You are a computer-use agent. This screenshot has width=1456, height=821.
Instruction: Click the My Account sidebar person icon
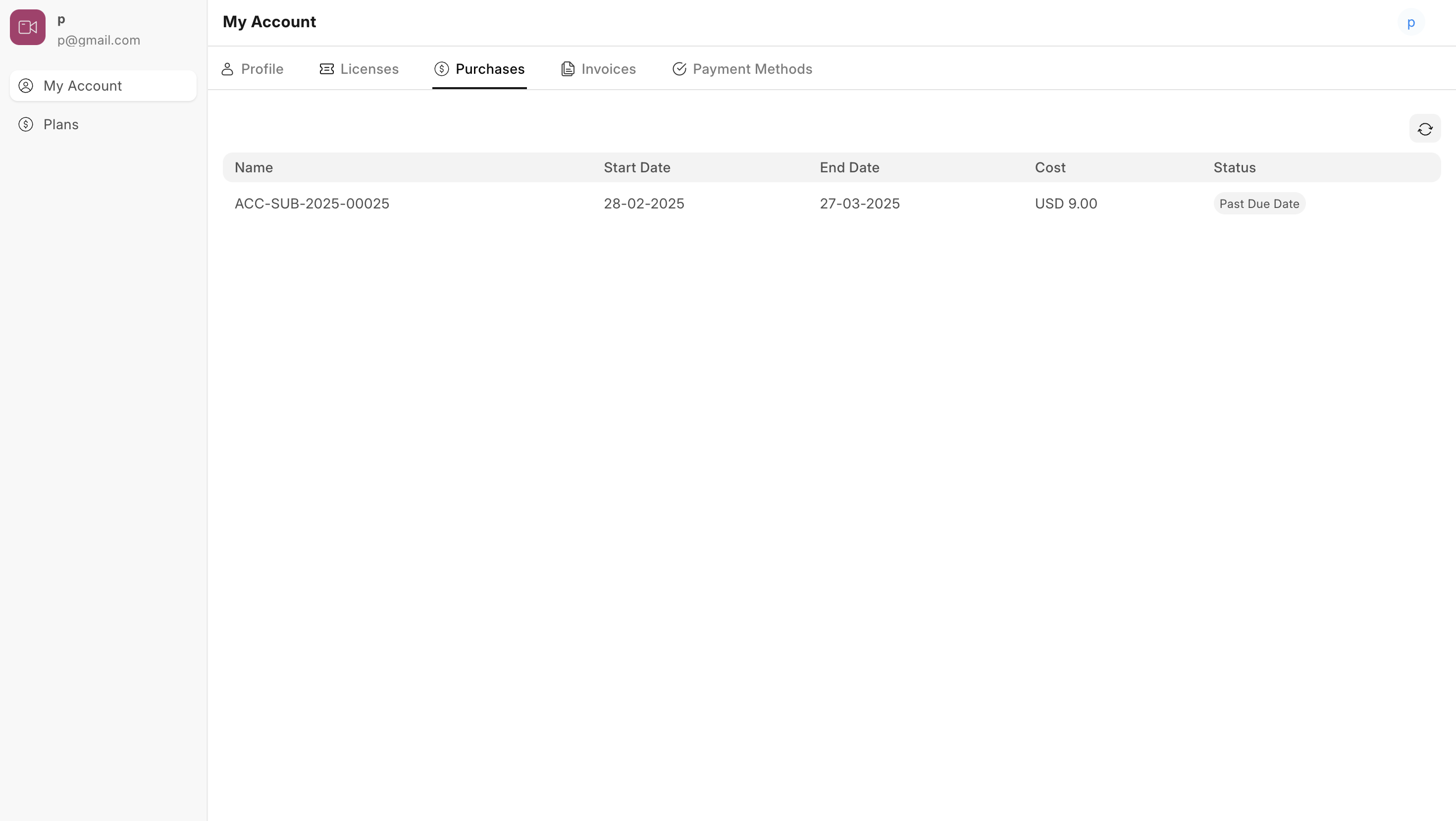[26, 86]
